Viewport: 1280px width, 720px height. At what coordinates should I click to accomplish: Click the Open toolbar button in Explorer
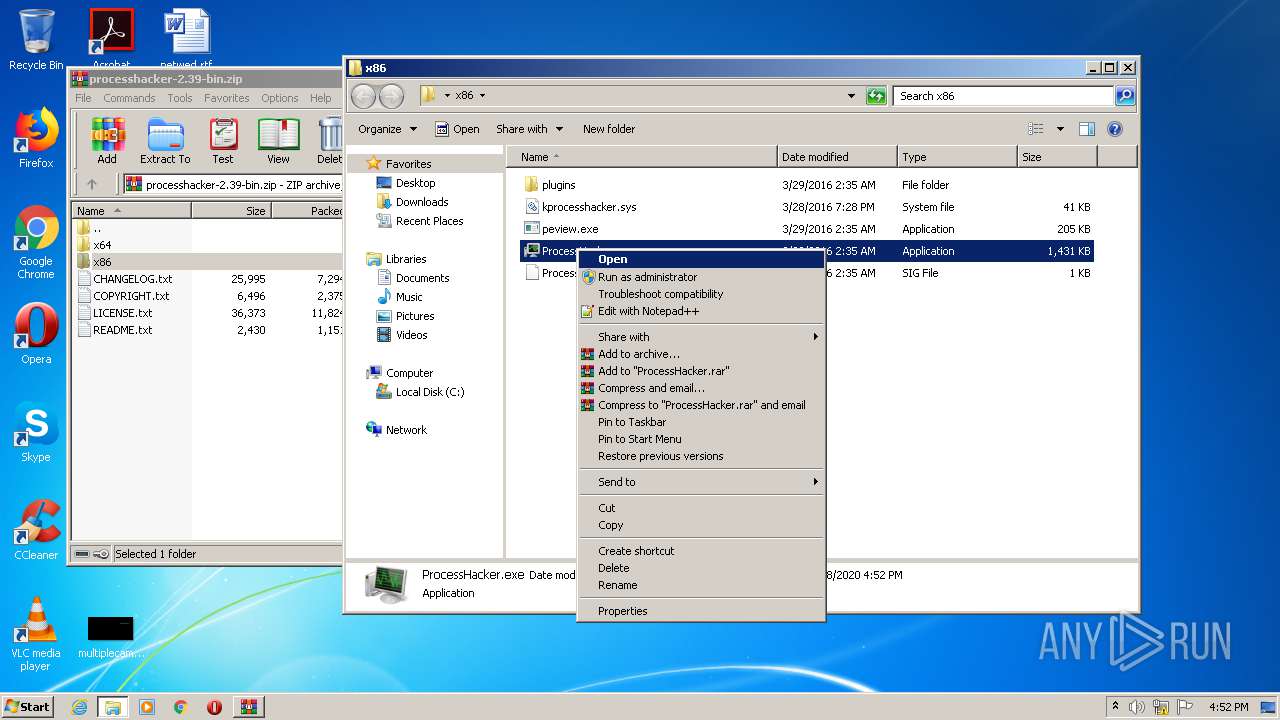457,129
